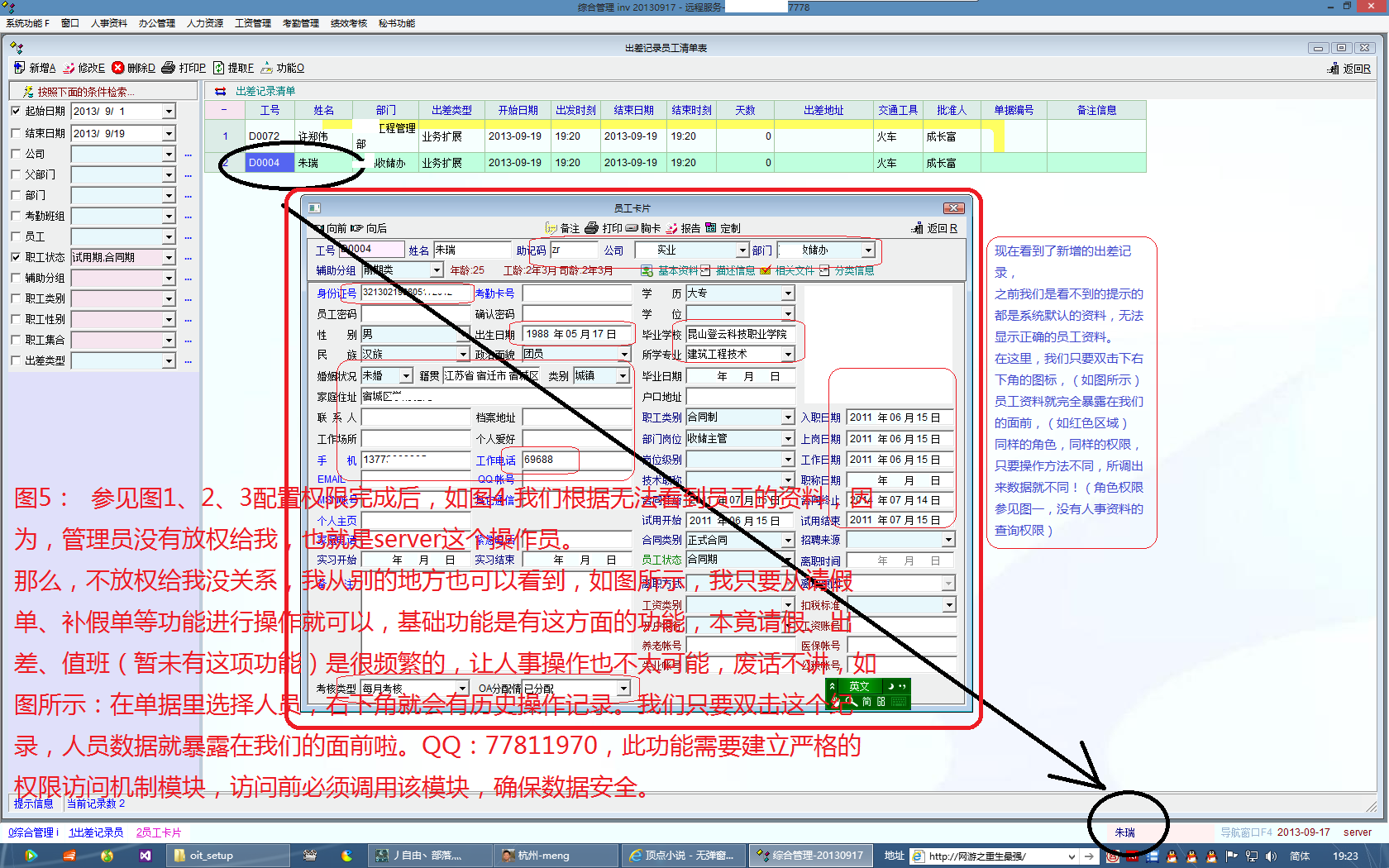Click the 胸卡 badge icon in employee card
The width and height of the screenshot is (1389, 868).
click(x=632, y=228)
